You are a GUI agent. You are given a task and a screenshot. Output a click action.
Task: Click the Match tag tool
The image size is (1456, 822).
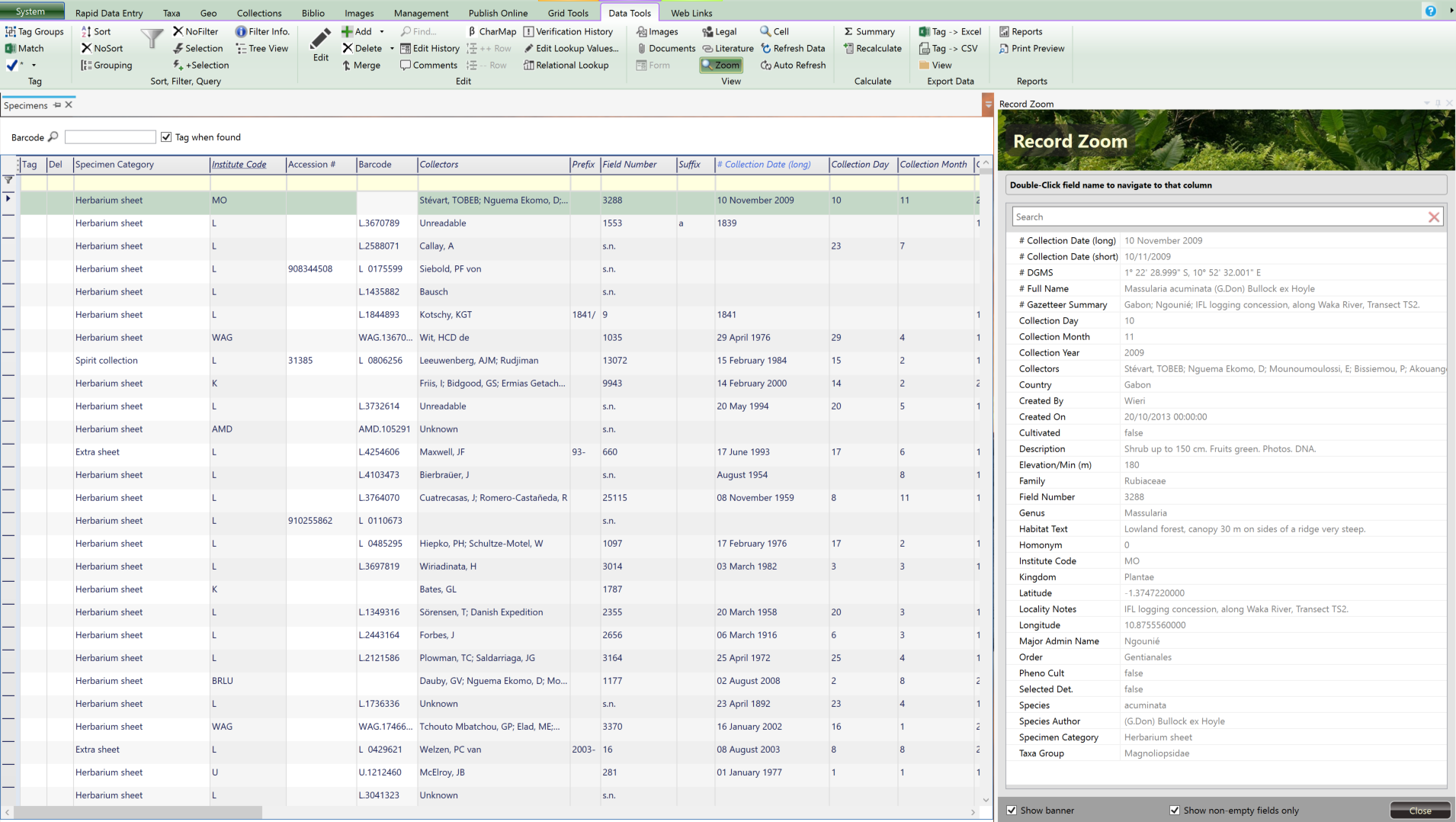point(24,48)
